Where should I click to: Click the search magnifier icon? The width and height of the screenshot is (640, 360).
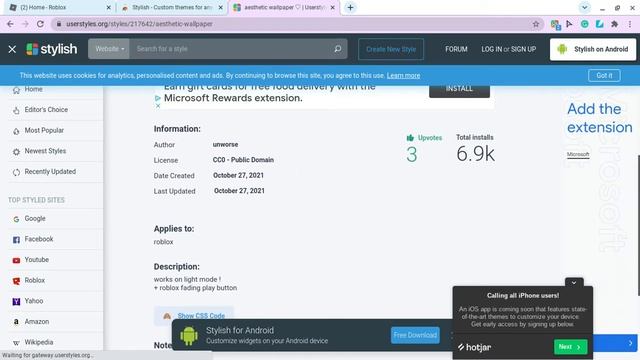[338, 49]
